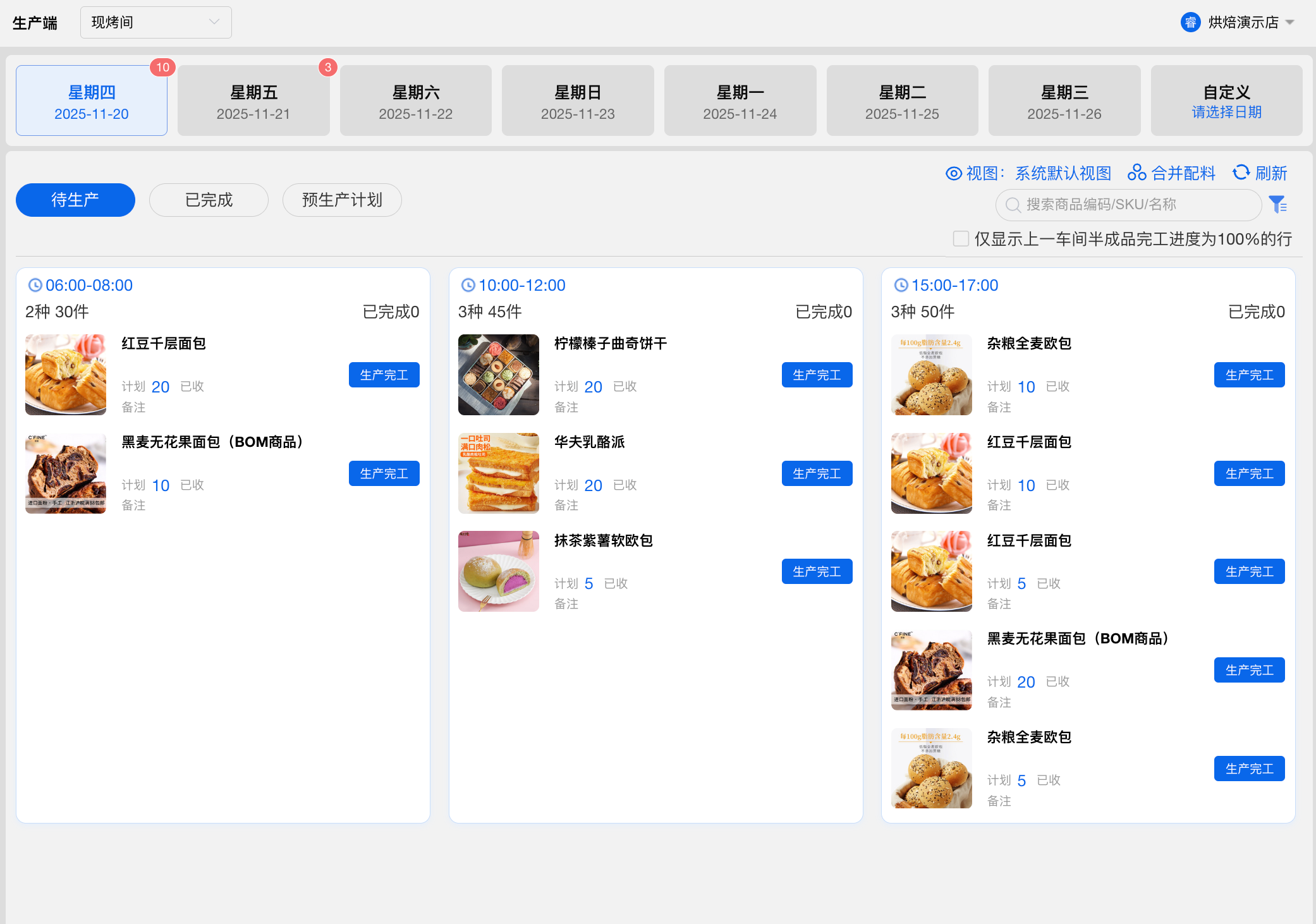Click clock icon for 06:00-08:00 slot
Image resolution: width=1316 pixels, height=924 pixels.
pos(35,285)
